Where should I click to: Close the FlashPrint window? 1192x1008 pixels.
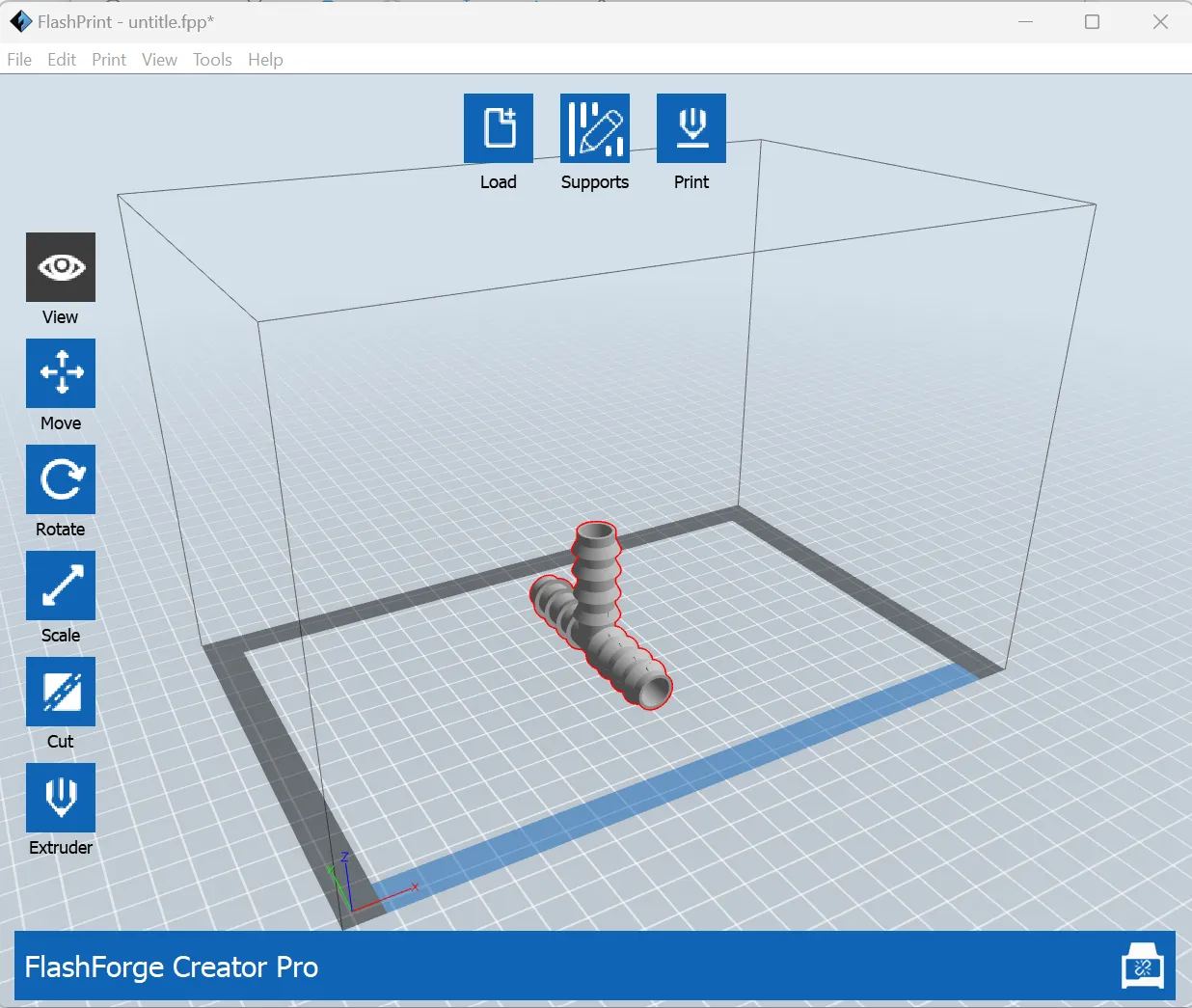coord(1160,21)
